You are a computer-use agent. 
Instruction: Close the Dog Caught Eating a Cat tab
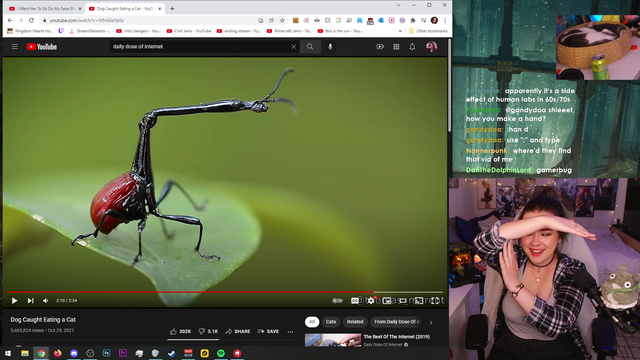160,9
